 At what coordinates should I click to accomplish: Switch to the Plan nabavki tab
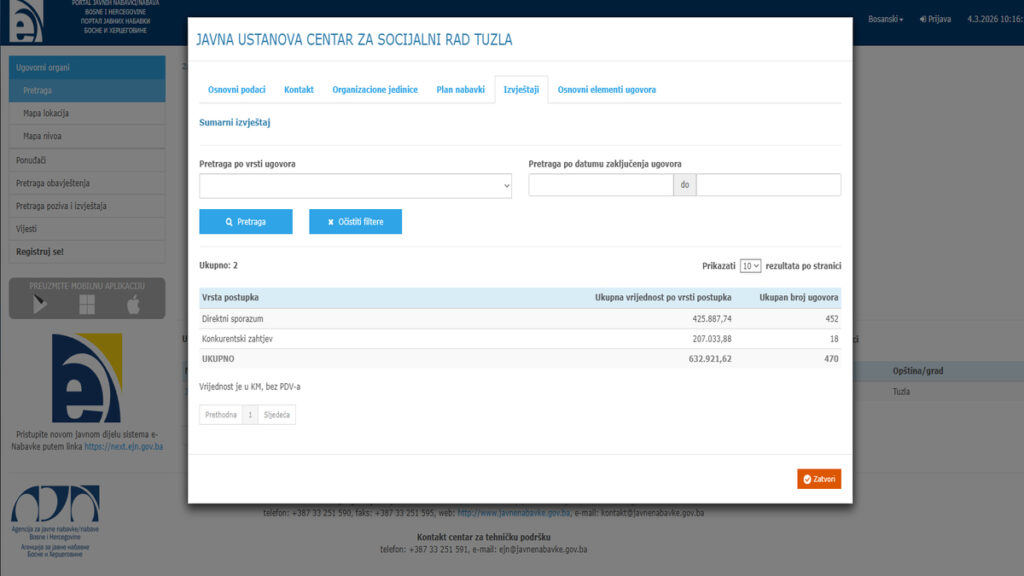(460, 90)
